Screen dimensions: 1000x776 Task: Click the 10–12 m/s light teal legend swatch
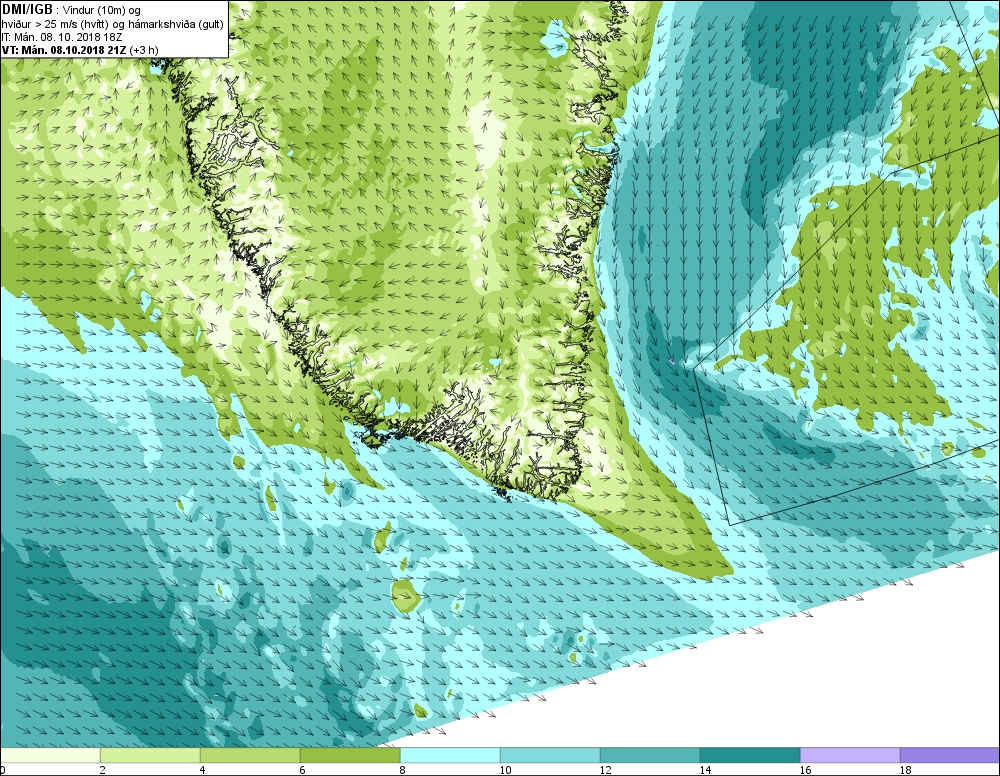[x=550, y=756]
